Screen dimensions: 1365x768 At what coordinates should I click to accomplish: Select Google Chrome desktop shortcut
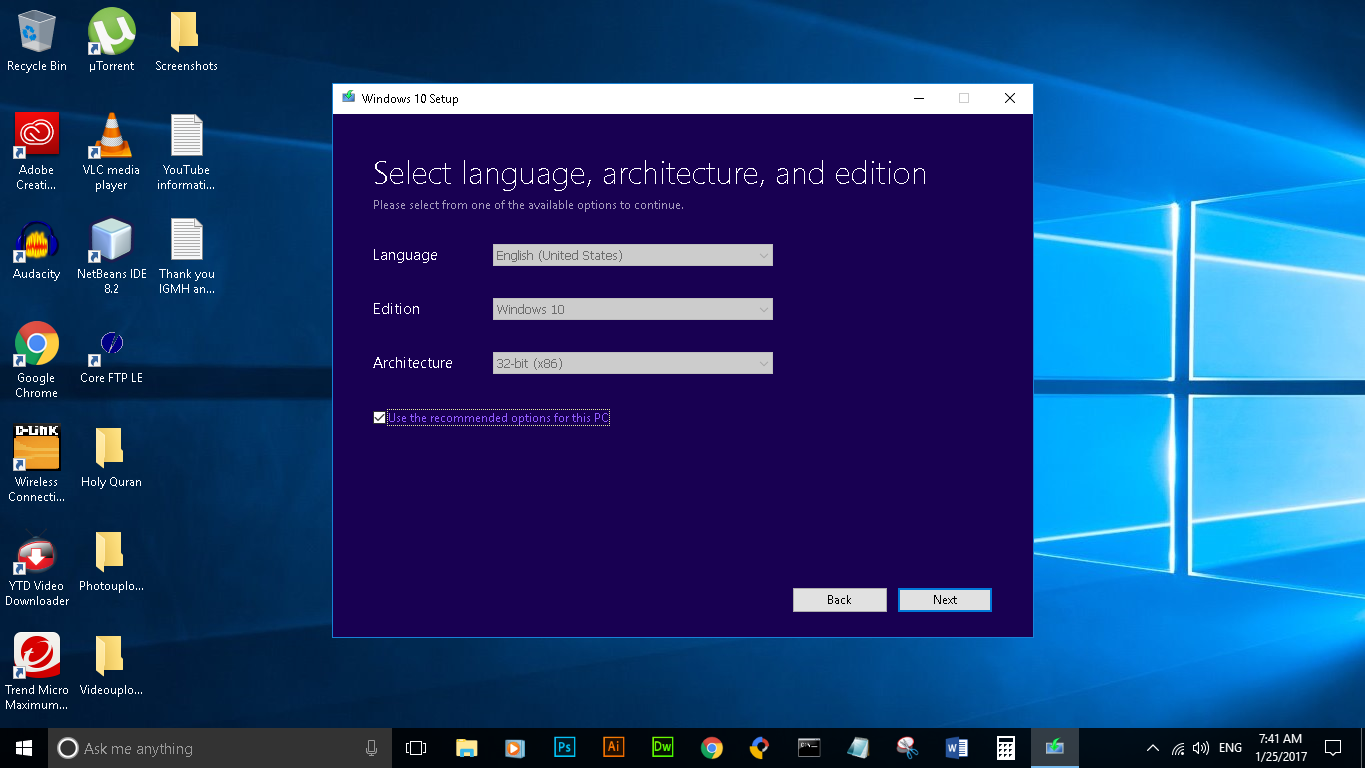tap(37, 360)
